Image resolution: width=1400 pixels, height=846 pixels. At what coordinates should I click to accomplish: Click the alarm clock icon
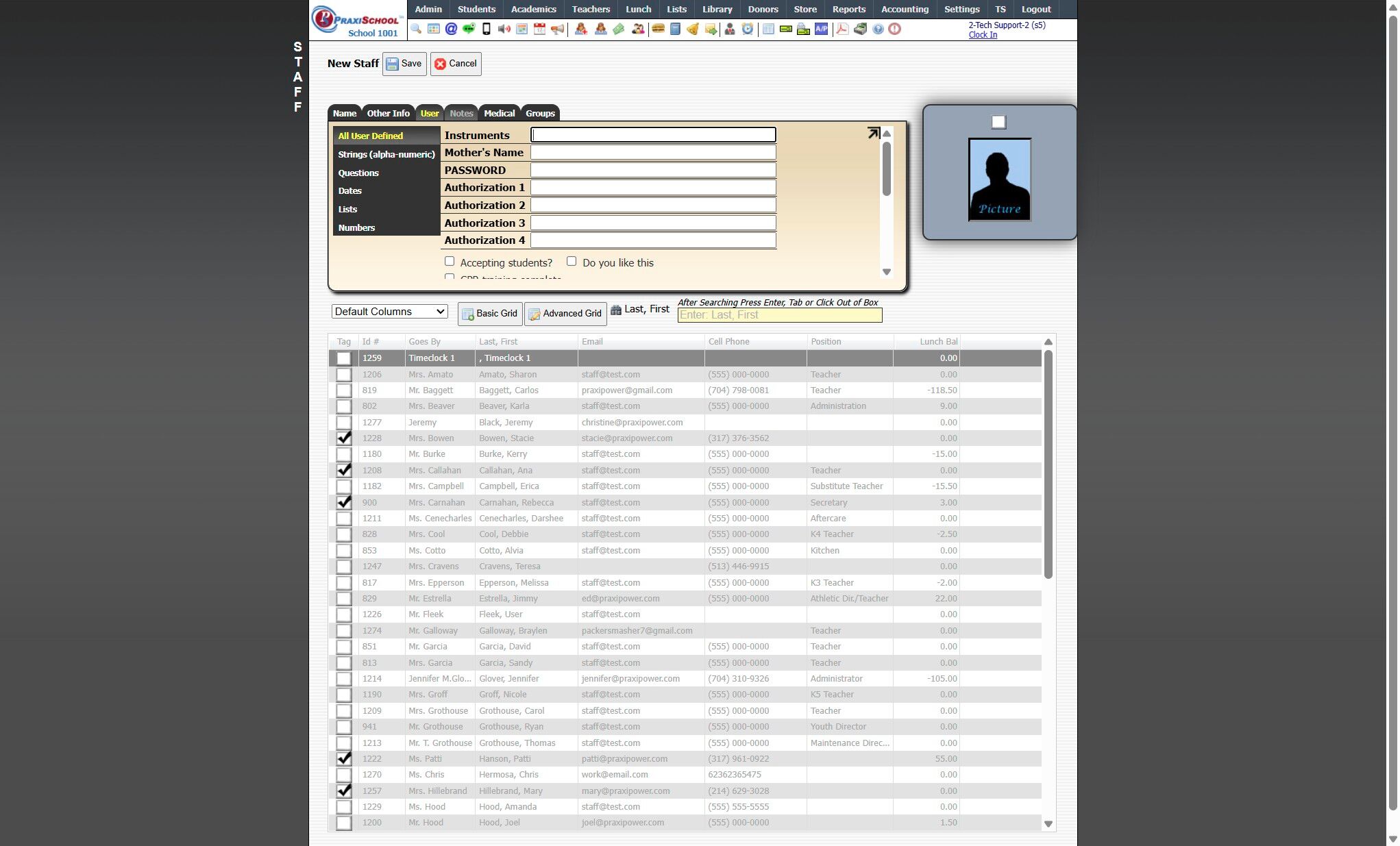pyautogui.click(x=748, y=29)
